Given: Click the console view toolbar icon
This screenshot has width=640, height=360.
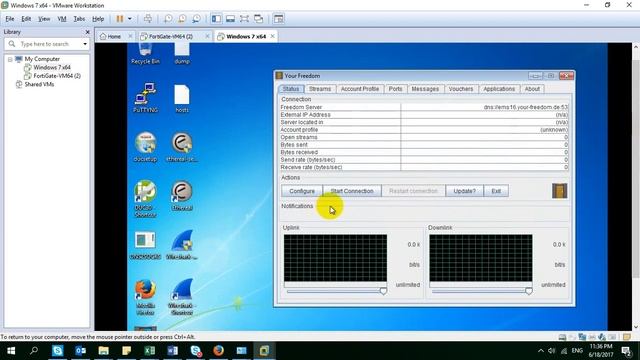Looking at the screenshot, I should pos(278,19).
